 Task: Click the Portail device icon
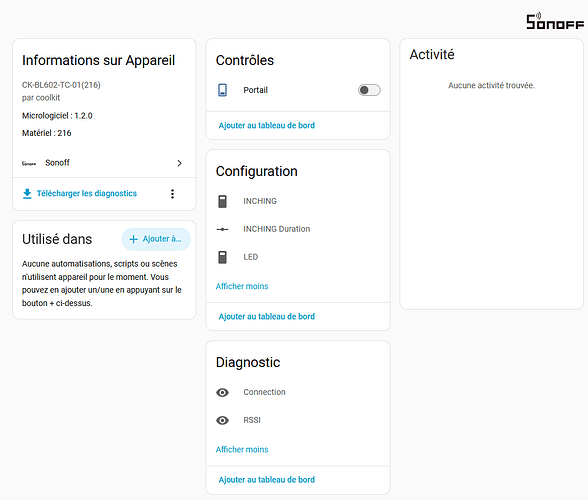click(222, 90)
